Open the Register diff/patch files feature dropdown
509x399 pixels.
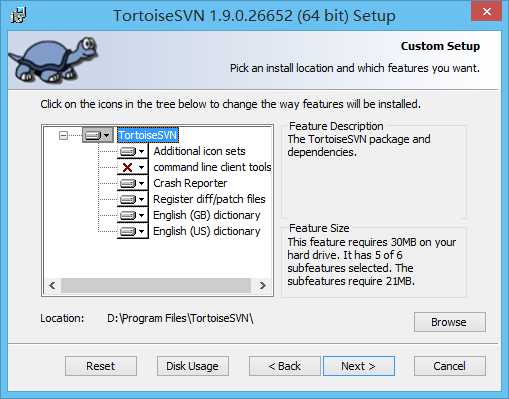tap(133, 199)
